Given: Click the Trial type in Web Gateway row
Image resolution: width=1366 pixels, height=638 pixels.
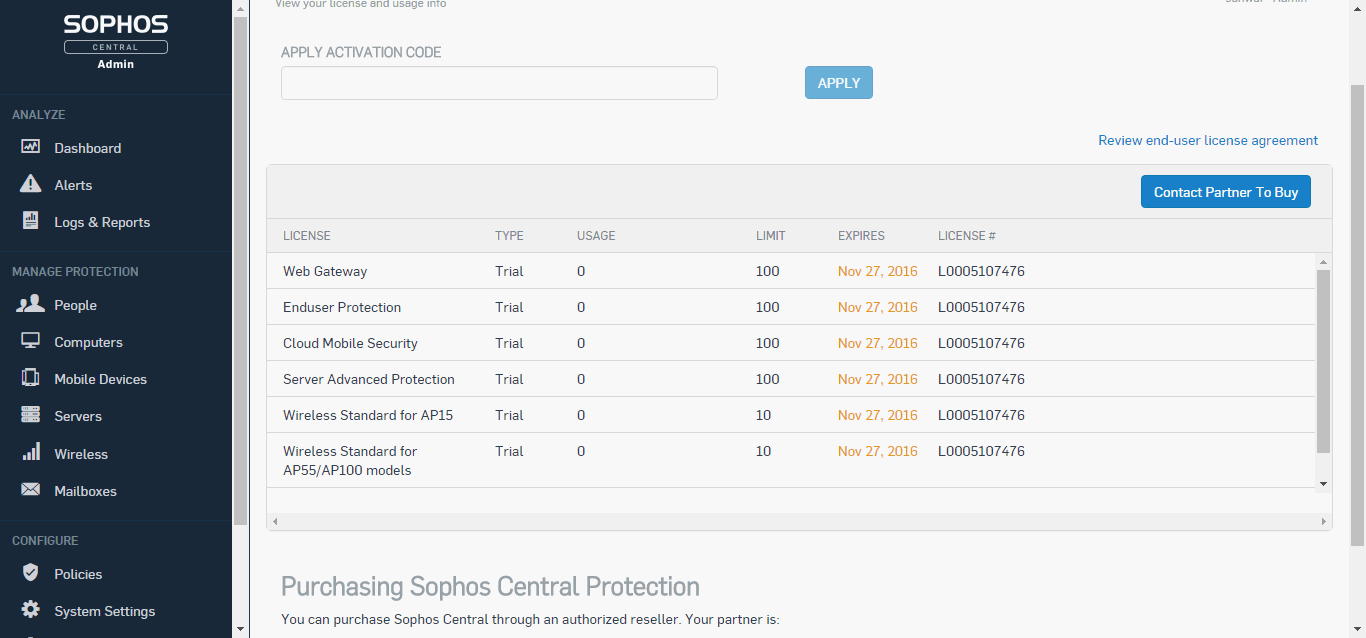Looking at the screenshot, I should [x=509, y=271].
